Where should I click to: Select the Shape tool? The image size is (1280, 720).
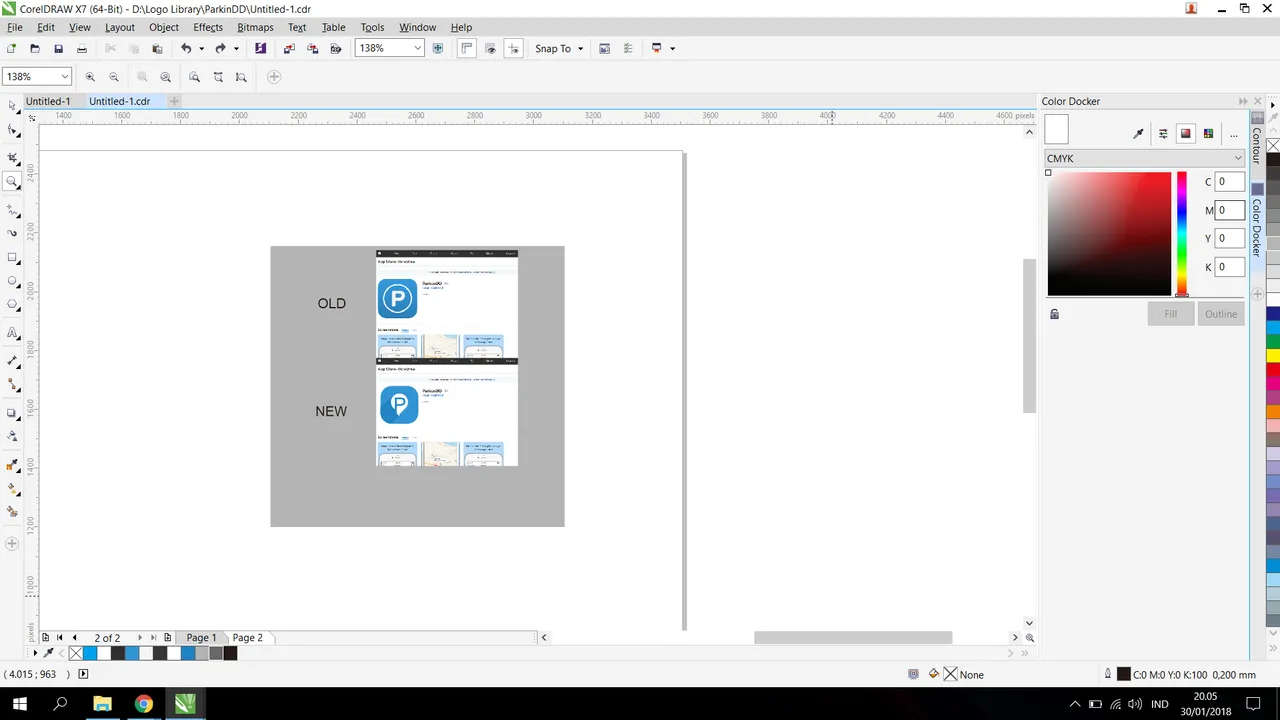pyautogui.click(x=12, y=131)
